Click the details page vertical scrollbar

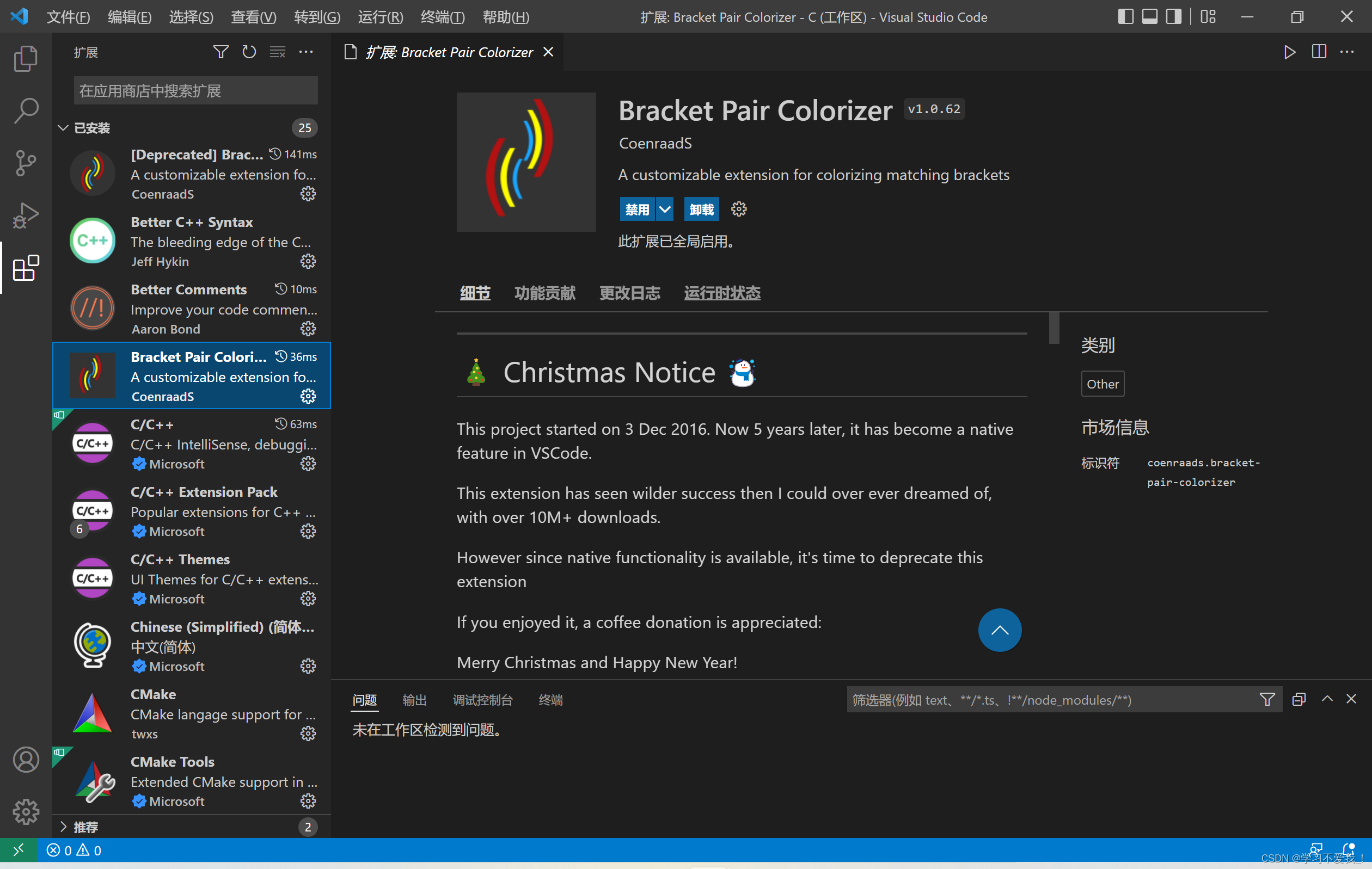(1054, 328)
